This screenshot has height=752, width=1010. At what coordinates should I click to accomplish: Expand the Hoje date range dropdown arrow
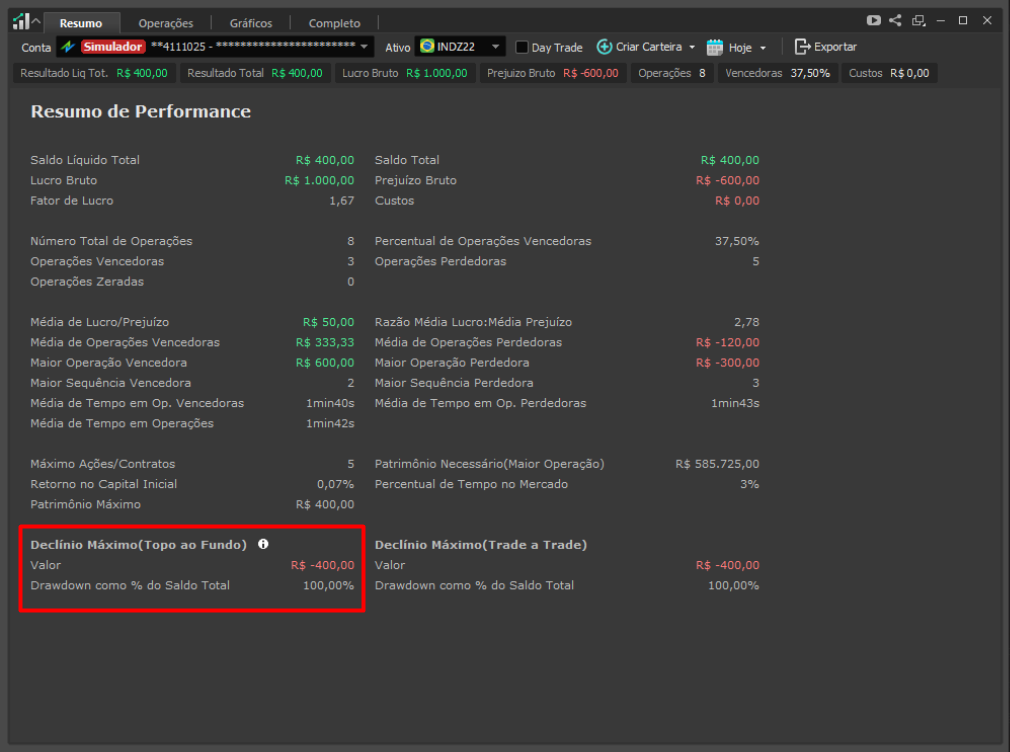(763, 47)
